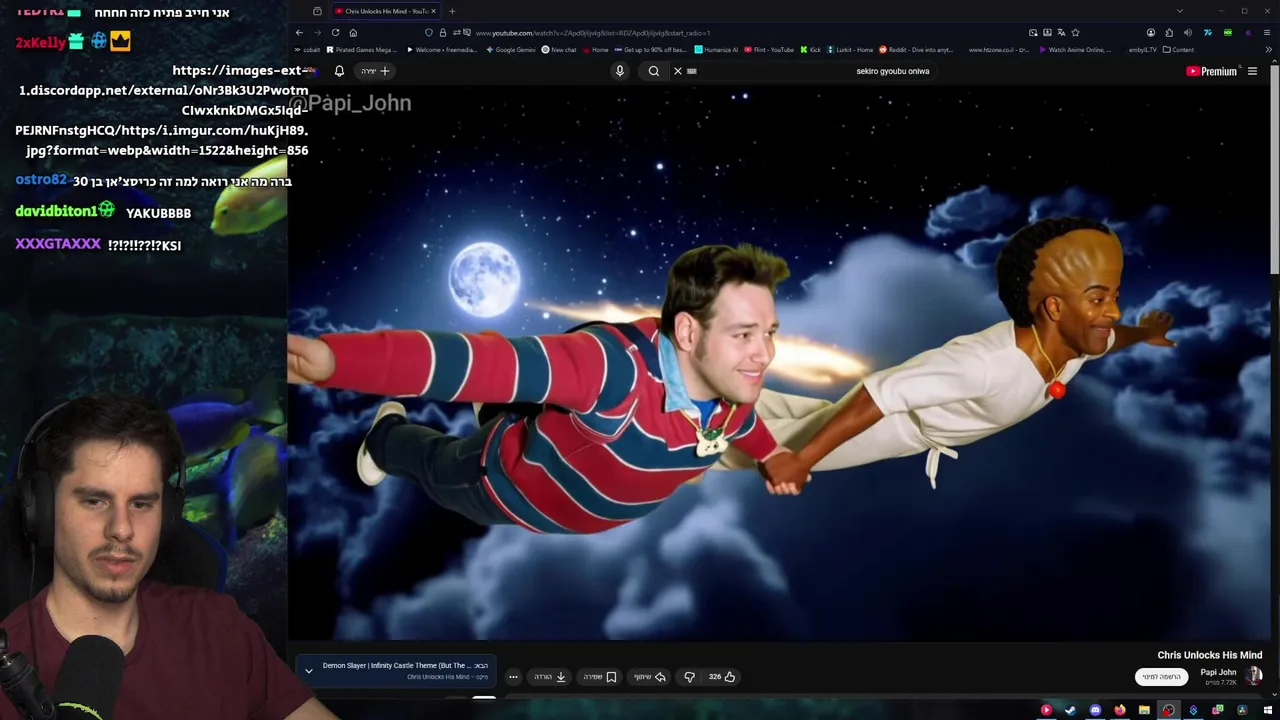Click the white Subscribe button for Papi John
Viewport: 1280px width, 720px height.
[x=1162, y=677]
